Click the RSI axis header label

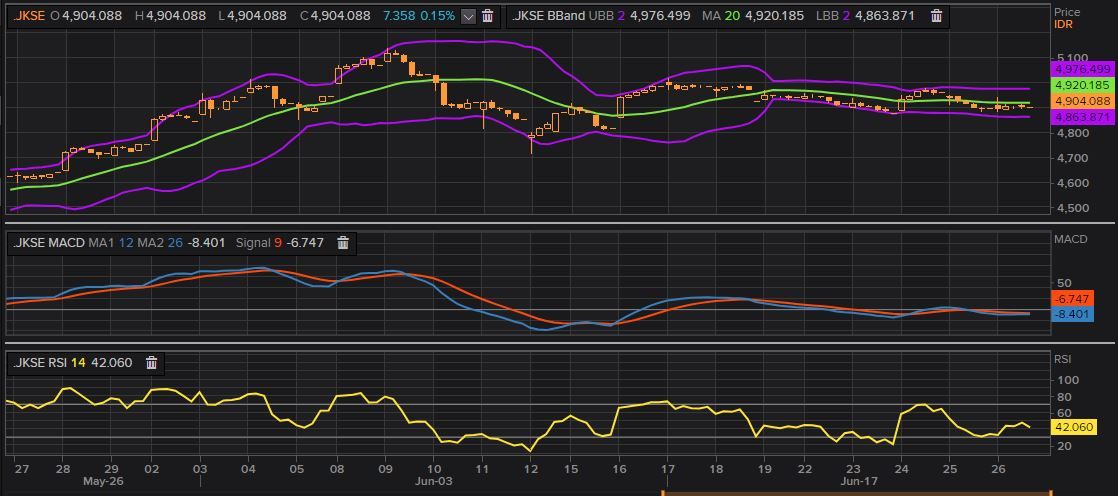1063,358
